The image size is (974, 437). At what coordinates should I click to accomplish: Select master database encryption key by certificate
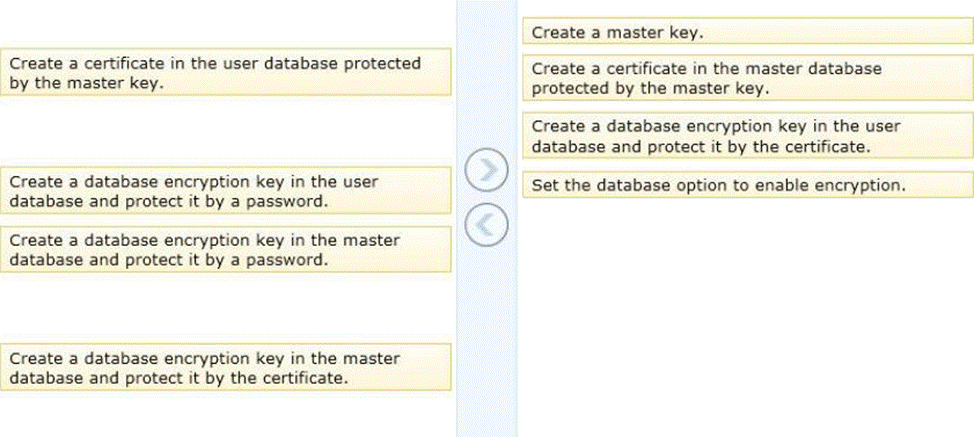coord(226,368)
